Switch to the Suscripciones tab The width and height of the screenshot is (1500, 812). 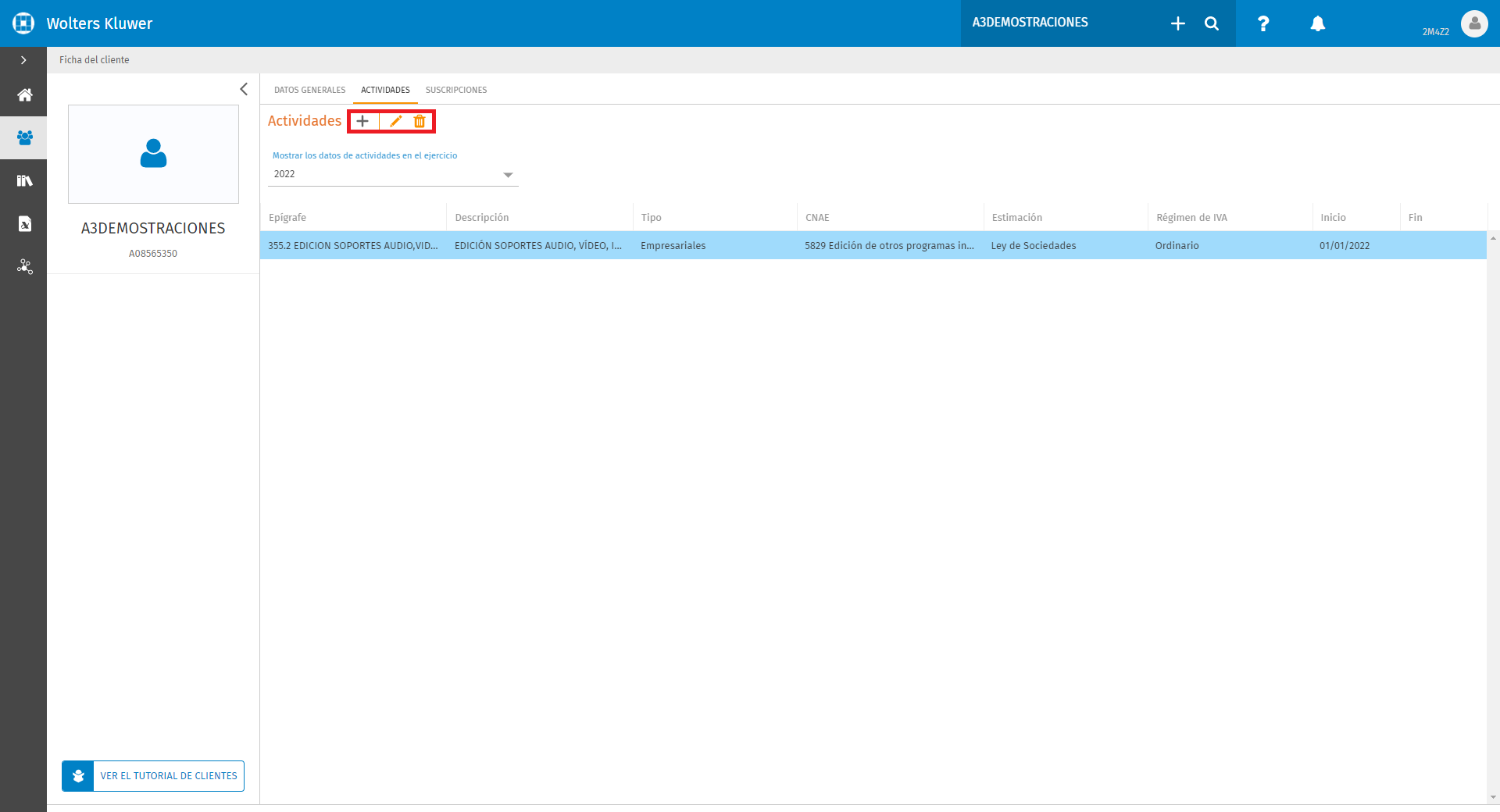click(x=456, y=90)
